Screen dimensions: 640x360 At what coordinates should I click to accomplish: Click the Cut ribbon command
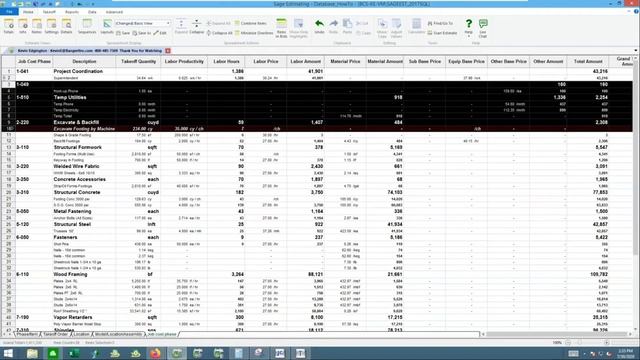(x=362, y=23)
